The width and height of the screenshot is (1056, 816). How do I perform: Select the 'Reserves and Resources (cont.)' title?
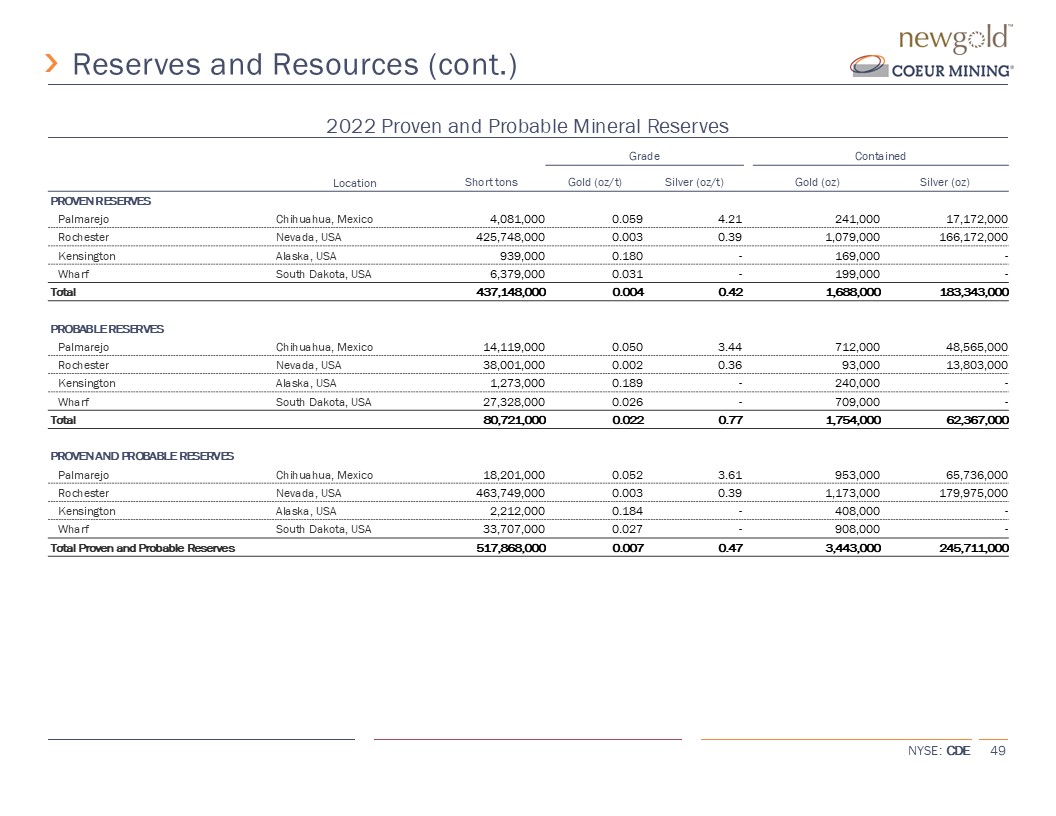(295, 65)
